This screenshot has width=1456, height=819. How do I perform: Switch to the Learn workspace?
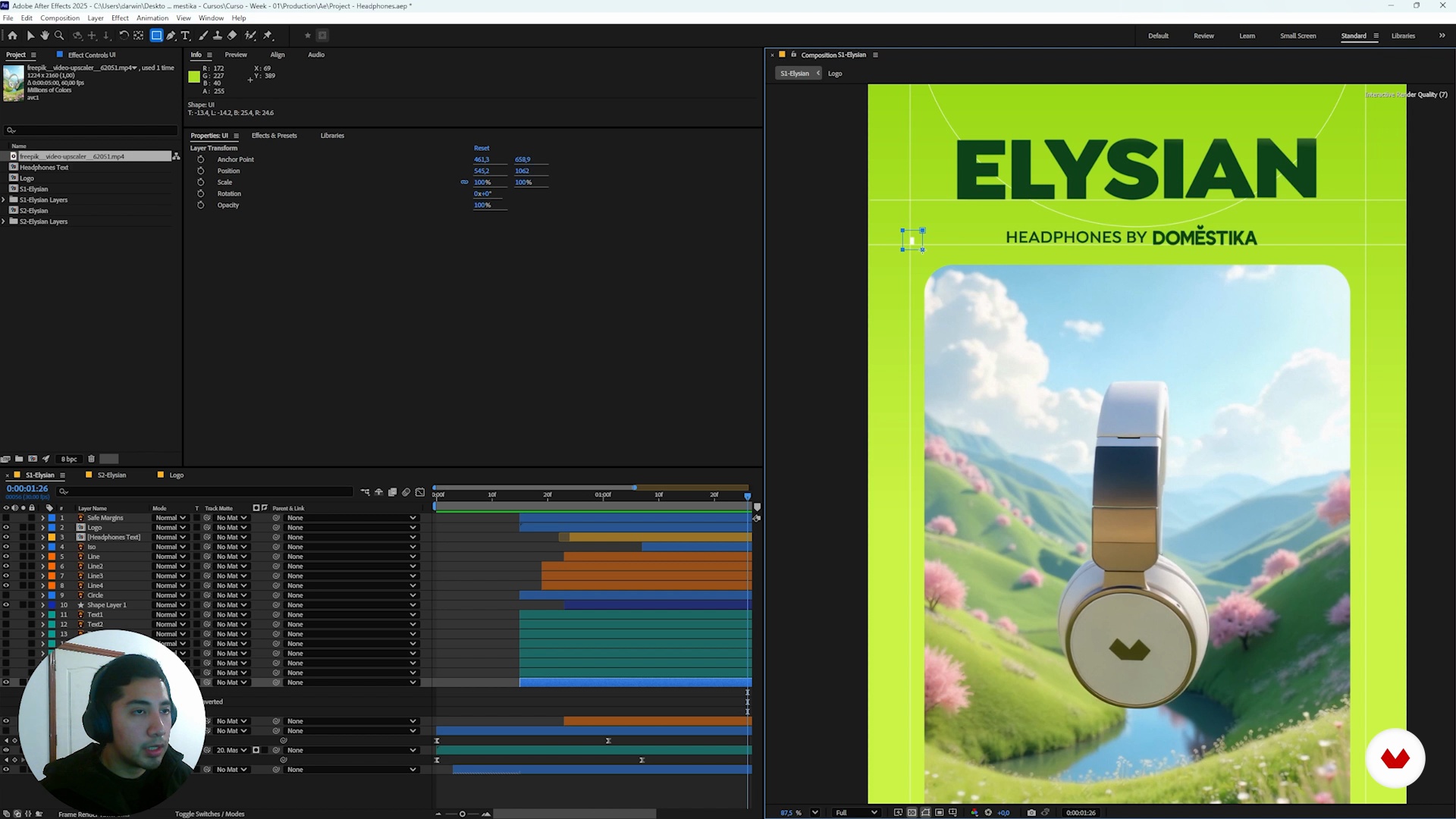coord(1247,36)
